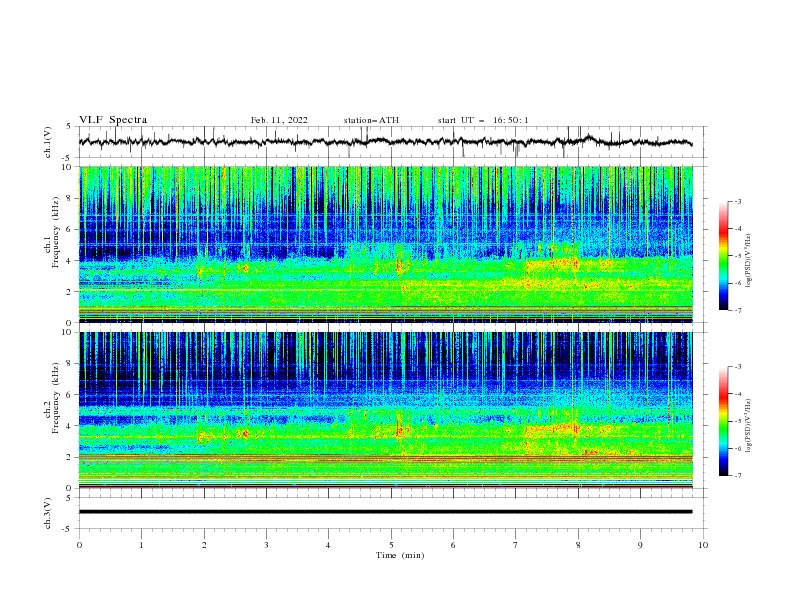Select the date text "Feb. 11, 2022"
This screenshot has height=612, width=792.
(279, 120)
